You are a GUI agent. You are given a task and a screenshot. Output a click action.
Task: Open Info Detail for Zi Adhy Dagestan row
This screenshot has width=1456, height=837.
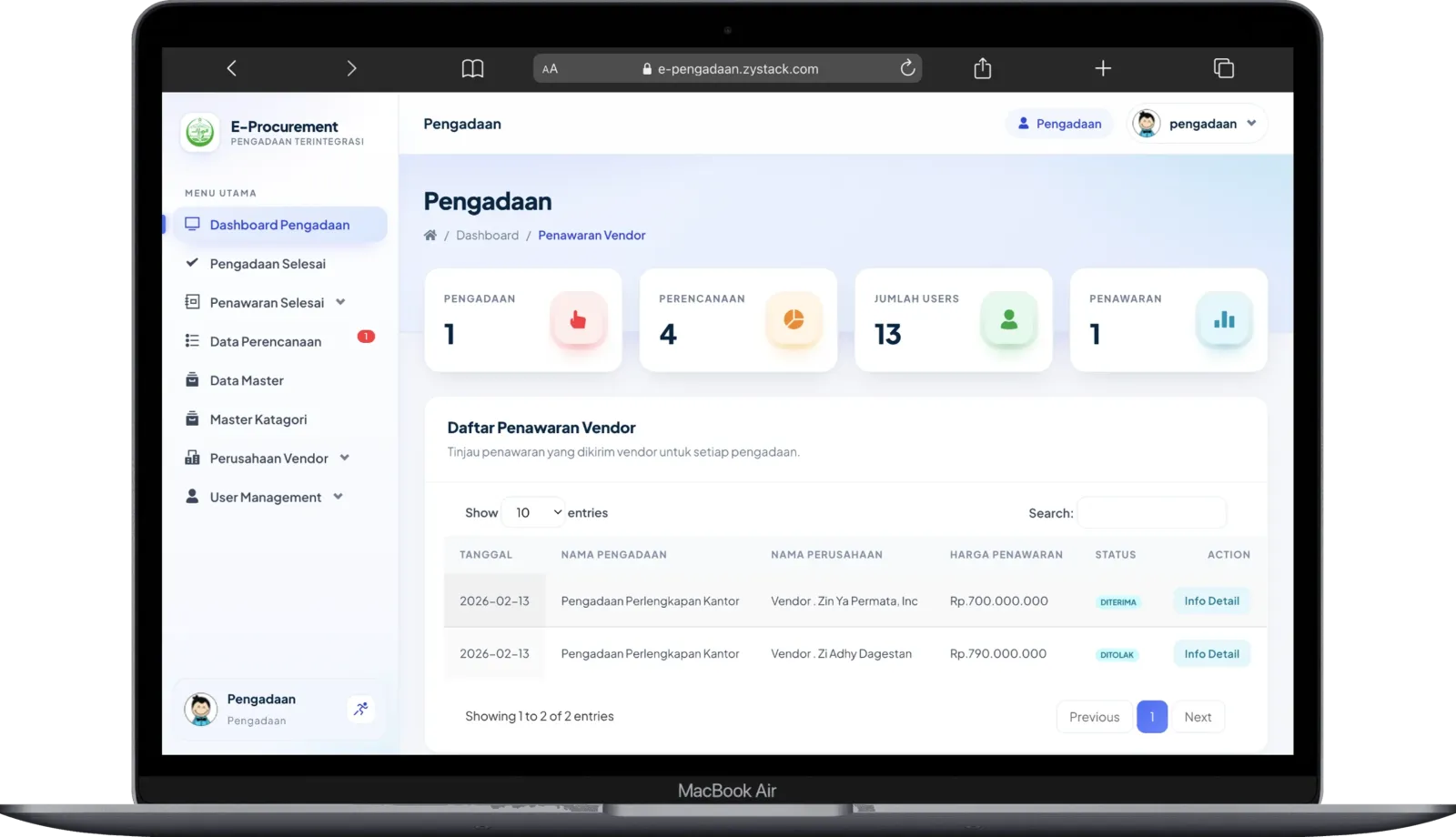[x=1211, y=654]
